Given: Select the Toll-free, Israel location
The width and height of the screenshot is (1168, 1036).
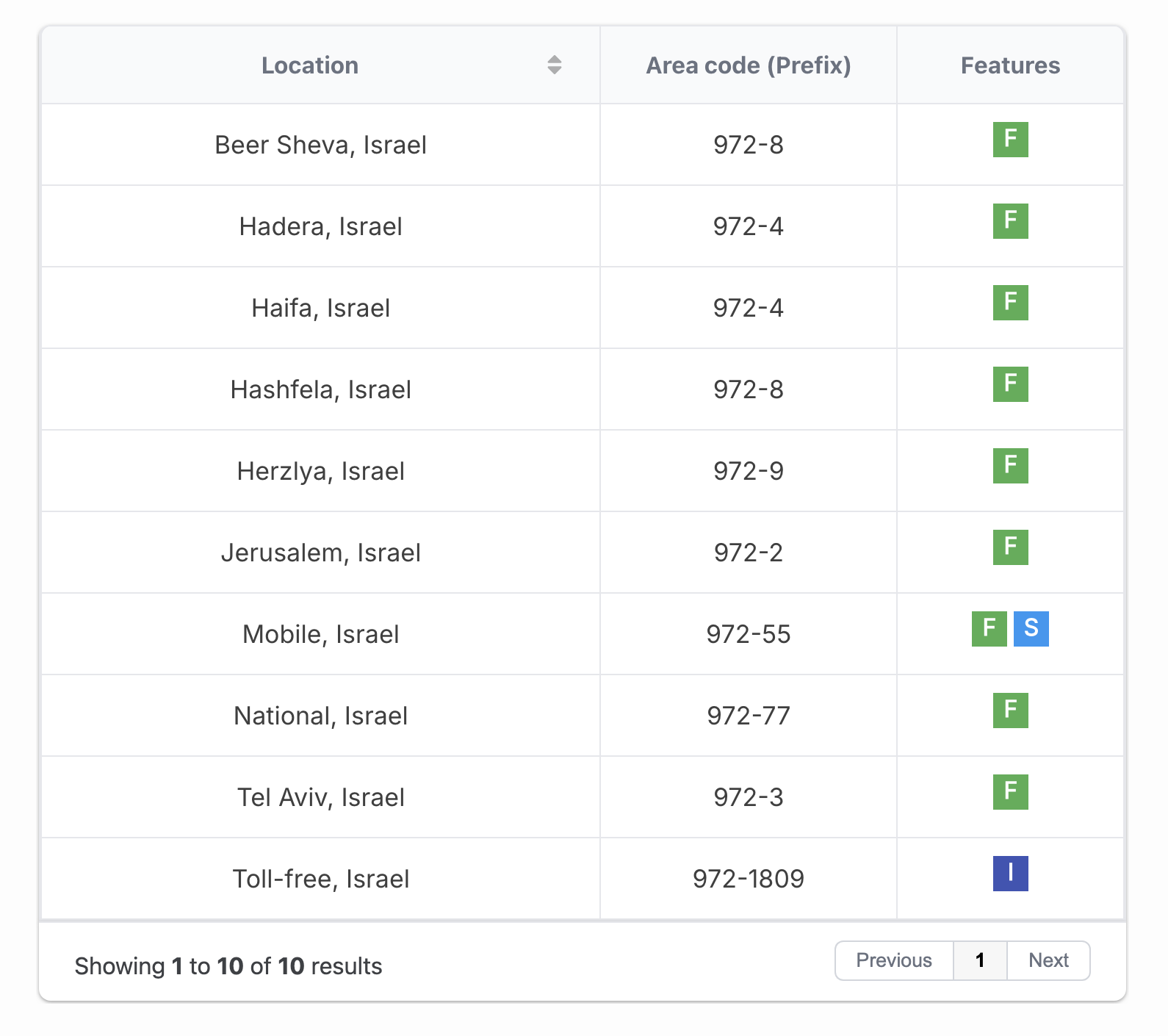Looking at the screenshot, I should 321,879.
